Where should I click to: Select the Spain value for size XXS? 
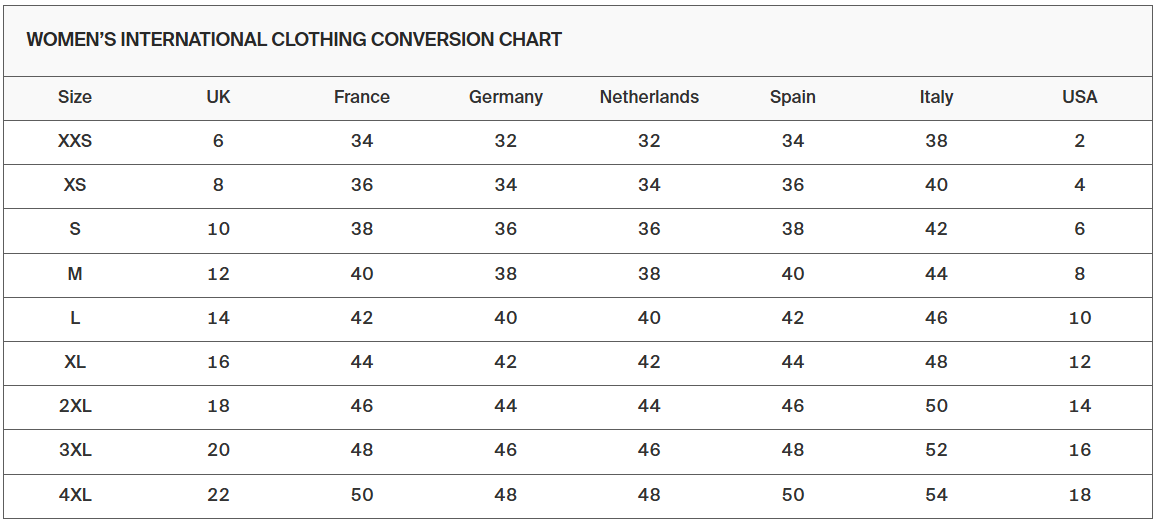click(x=793, y=141)
